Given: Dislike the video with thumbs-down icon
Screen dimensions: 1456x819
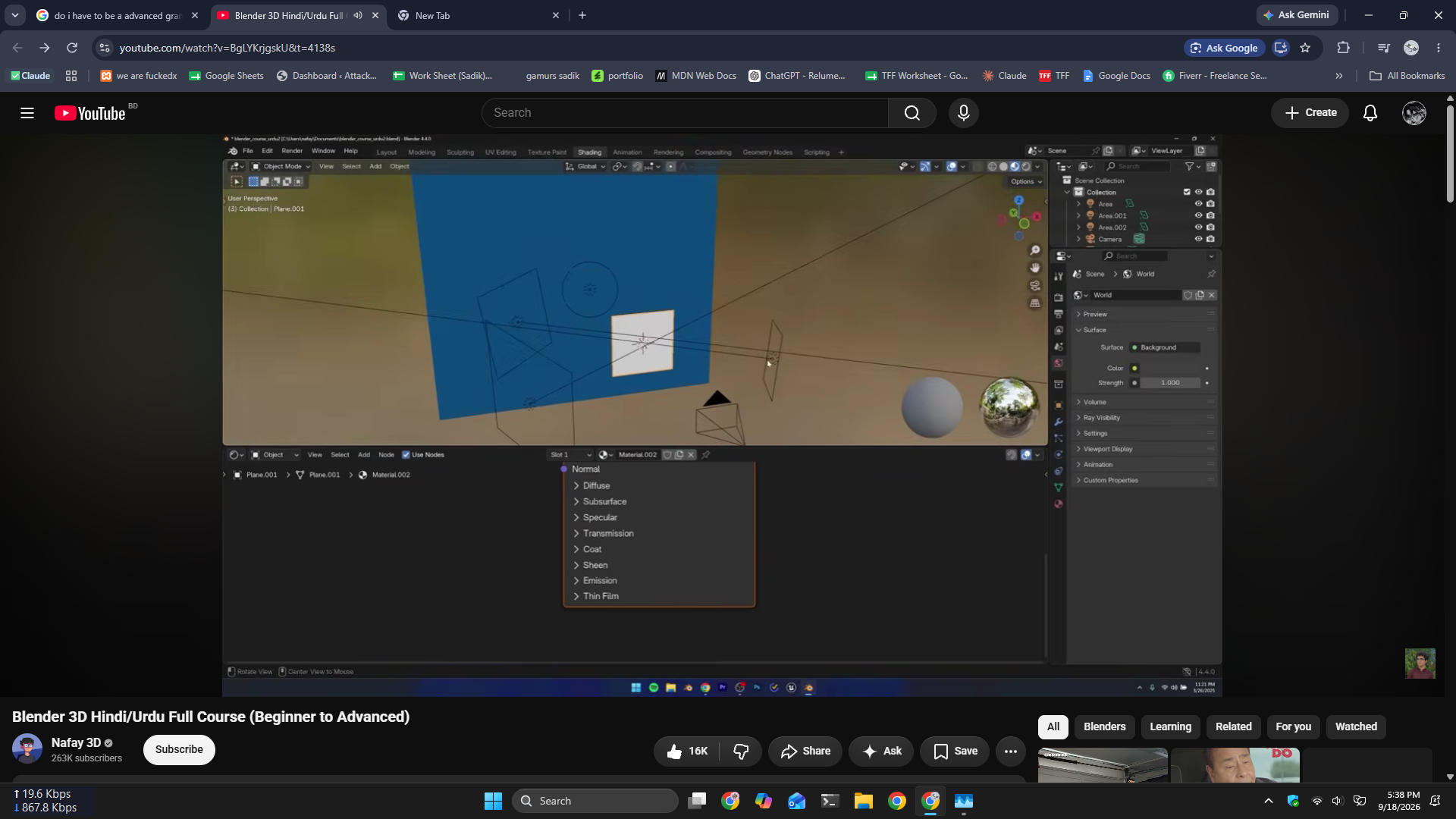Looking at the screenshot, I should pos(741,752).
